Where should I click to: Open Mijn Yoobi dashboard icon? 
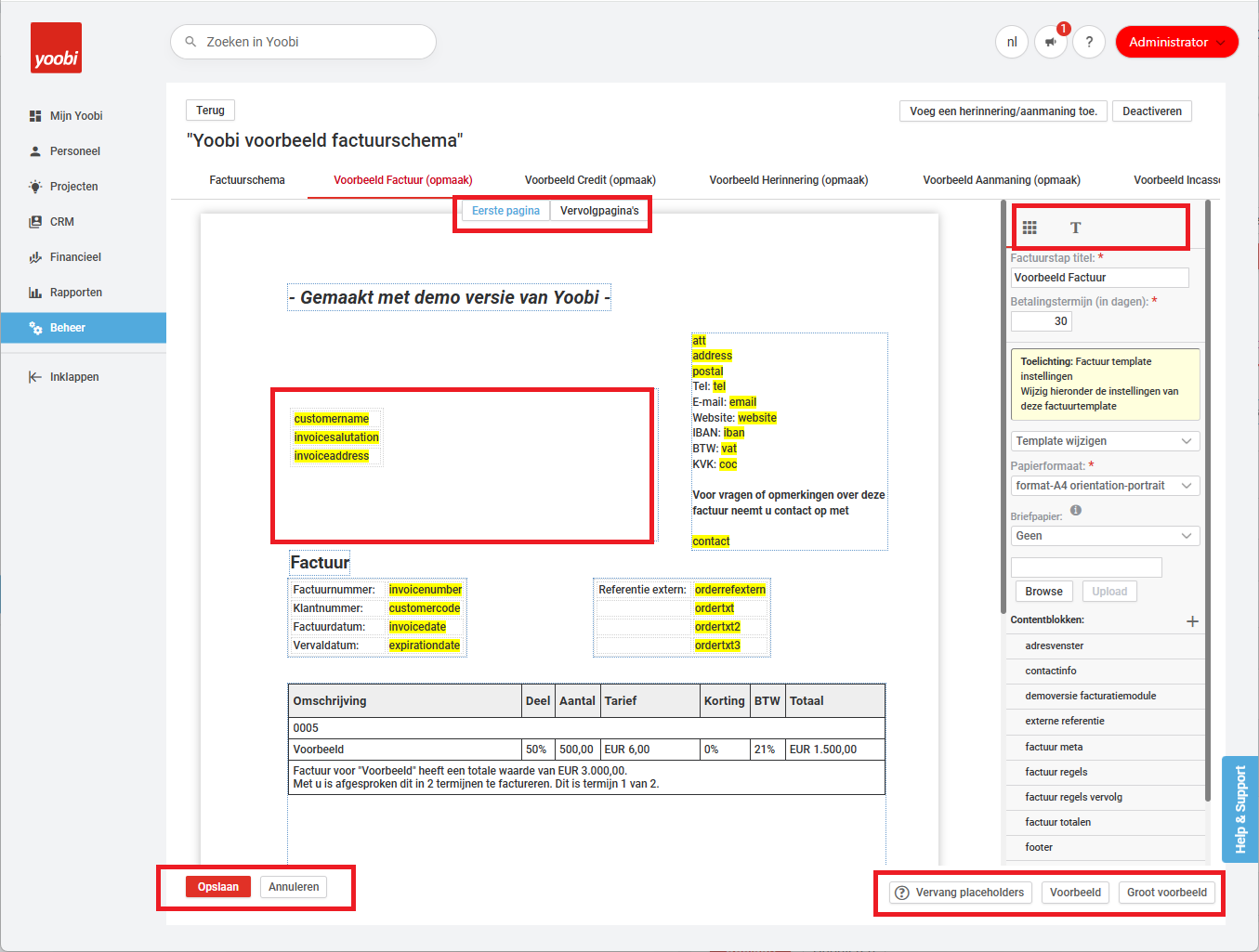[x=35, y=116]
